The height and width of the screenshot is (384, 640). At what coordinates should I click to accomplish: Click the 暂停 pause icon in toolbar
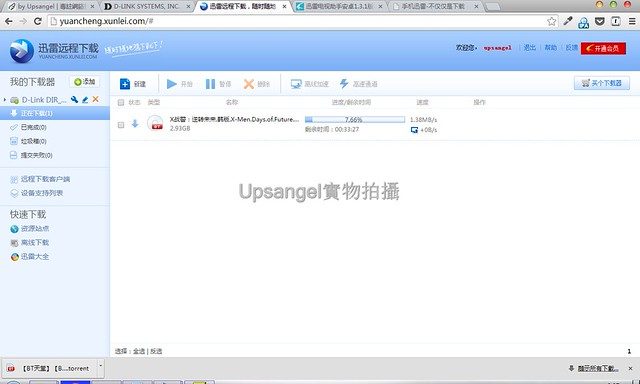click(x=210, y=84)
